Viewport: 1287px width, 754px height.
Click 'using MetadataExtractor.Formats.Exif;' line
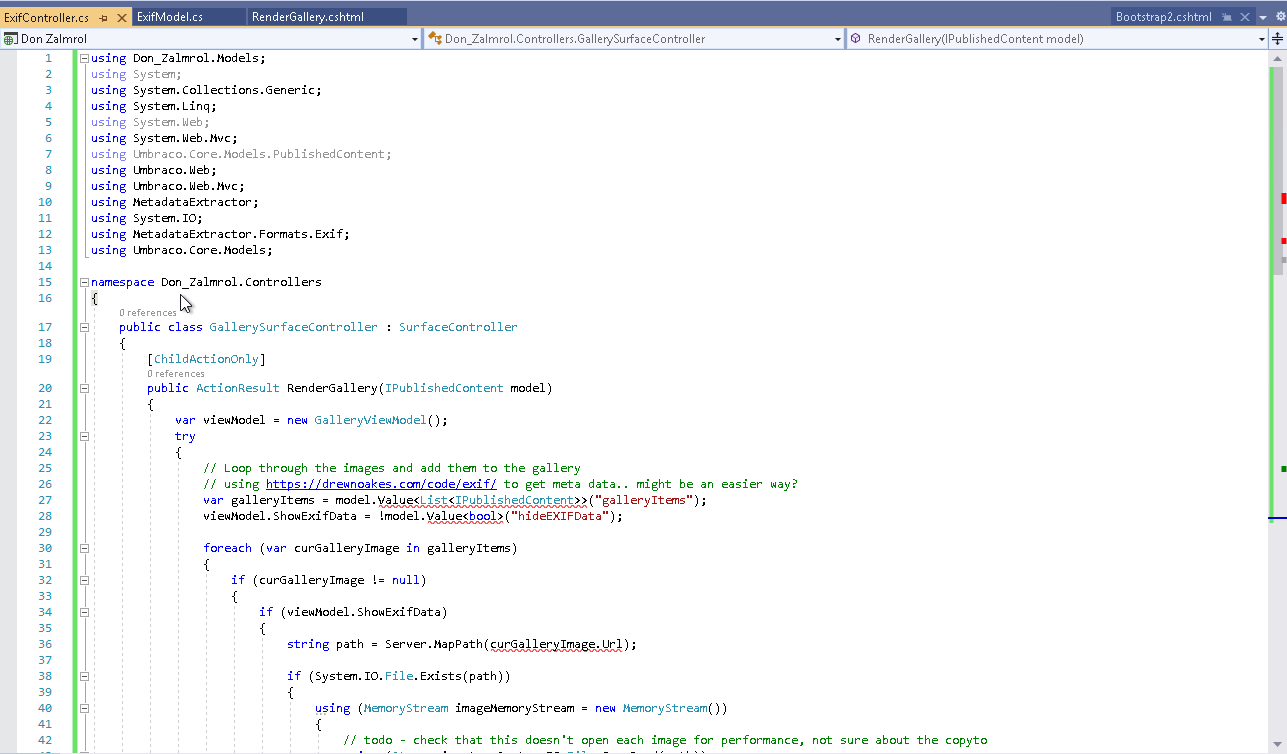pos(220,234)
